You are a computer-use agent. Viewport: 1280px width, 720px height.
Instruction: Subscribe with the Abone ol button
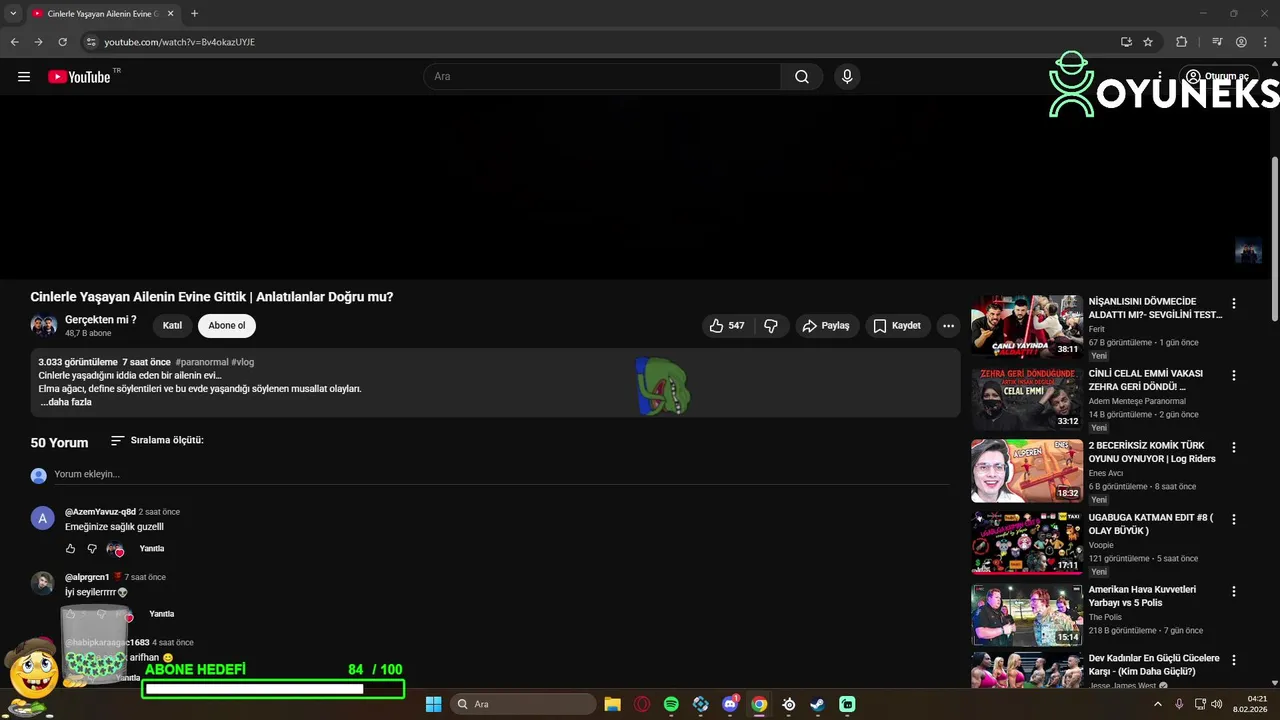227,326
